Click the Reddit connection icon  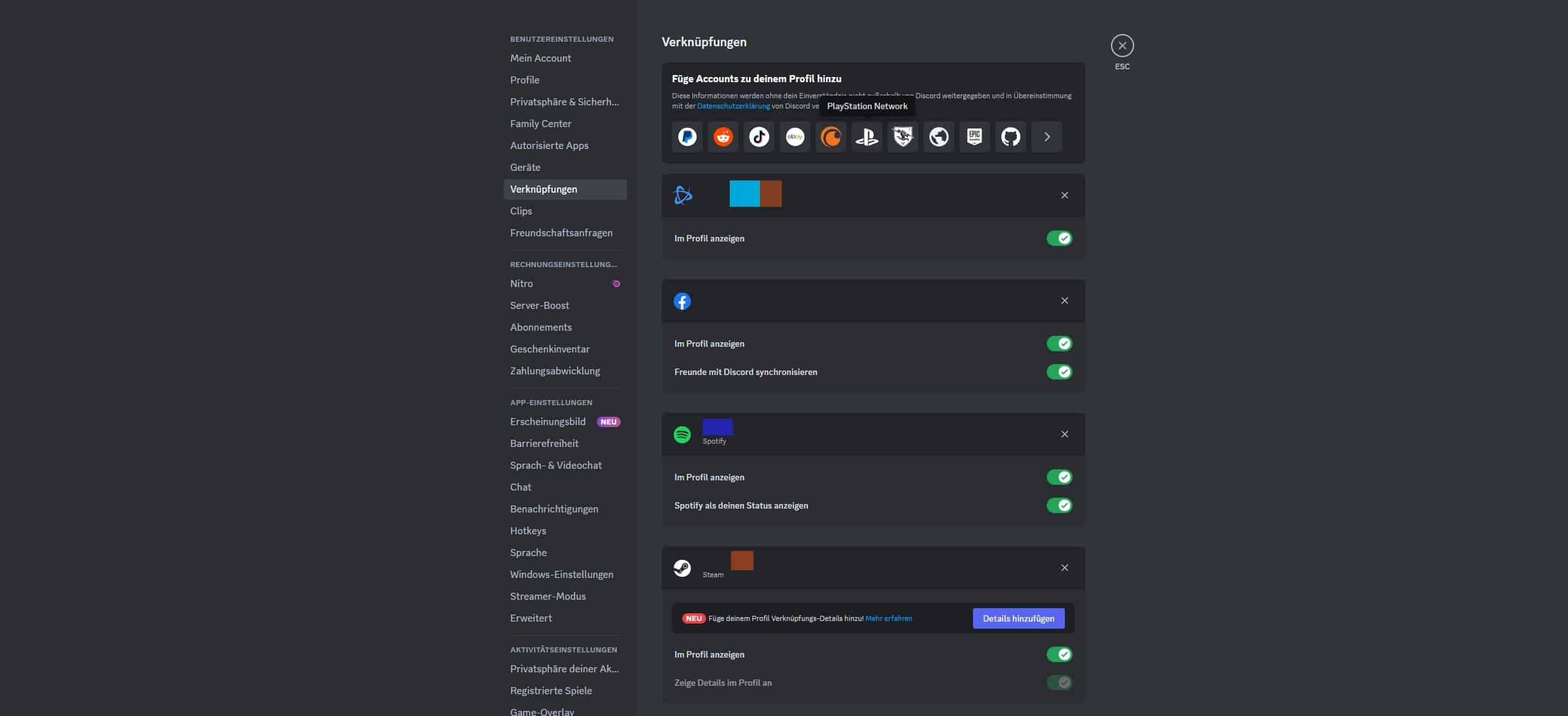[x=723, y=137]
